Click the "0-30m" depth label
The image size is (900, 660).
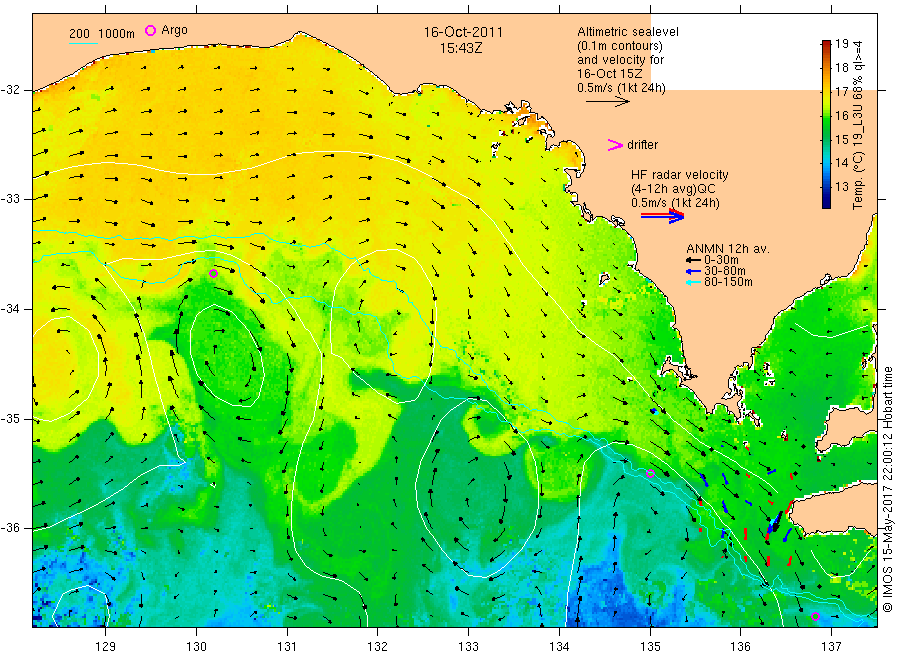721,260
